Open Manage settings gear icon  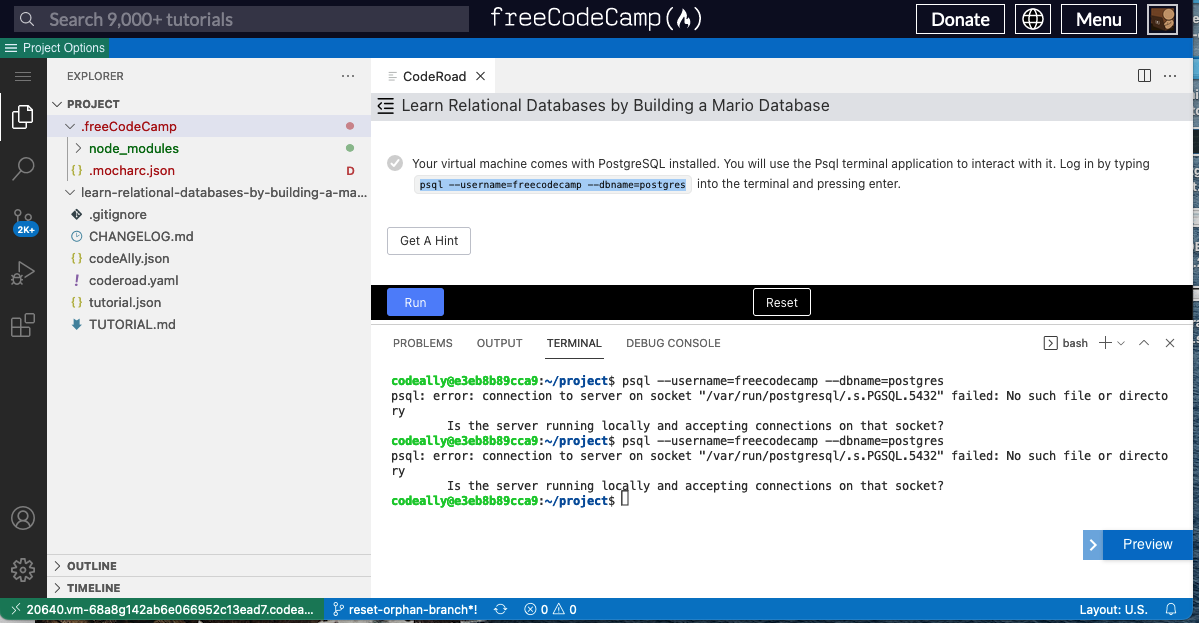(x=23, y=569)
